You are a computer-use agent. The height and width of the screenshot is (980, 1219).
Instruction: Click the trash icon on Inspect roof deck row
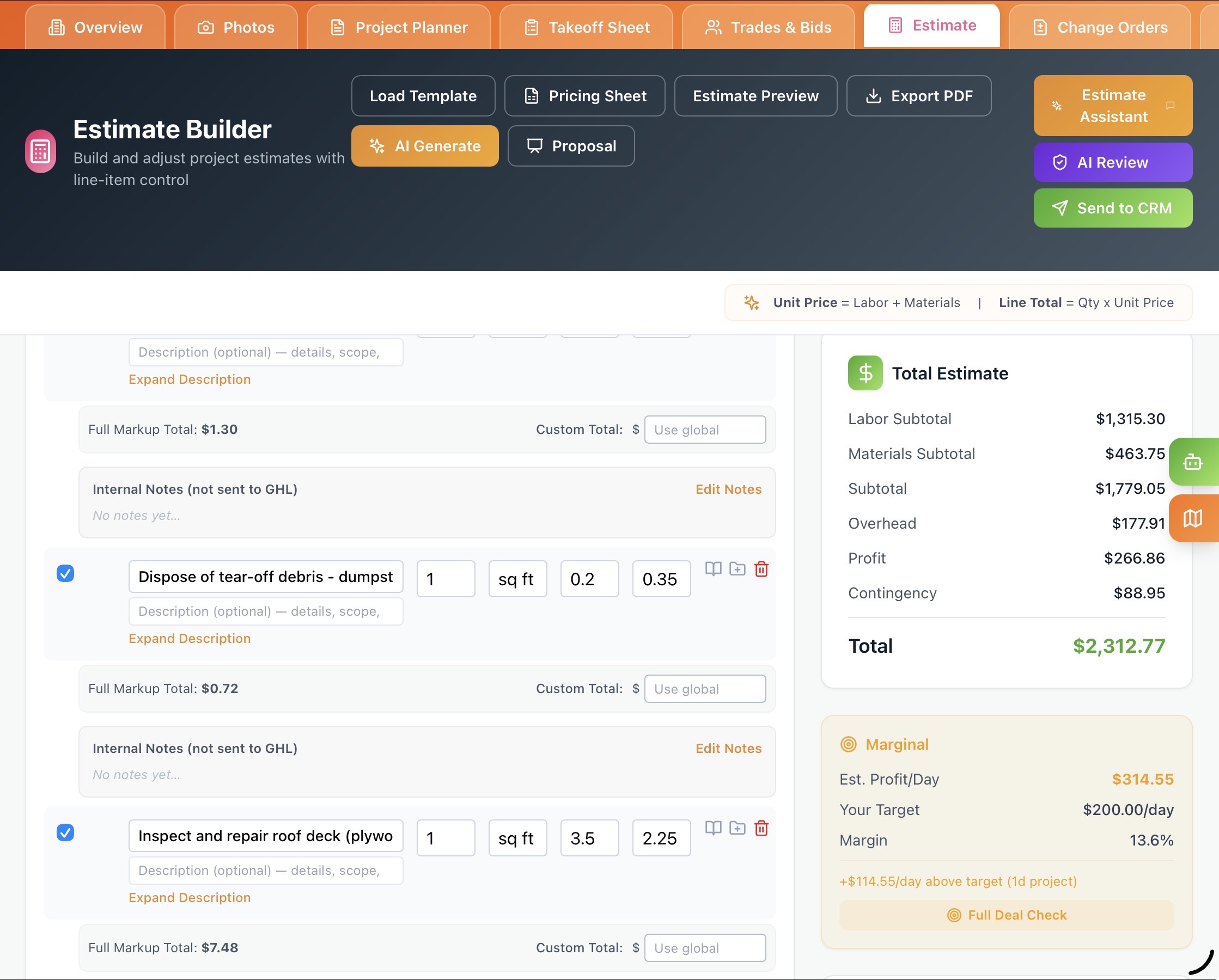(761, 828)
